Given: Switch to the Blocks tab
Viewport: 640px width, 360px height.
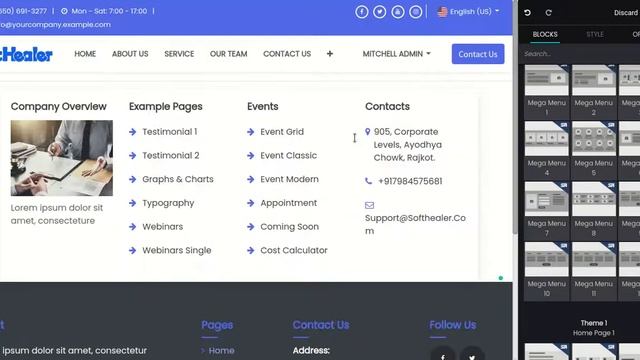Looking at the screenshot, I should pyautogui.click(x=545, y=34).
